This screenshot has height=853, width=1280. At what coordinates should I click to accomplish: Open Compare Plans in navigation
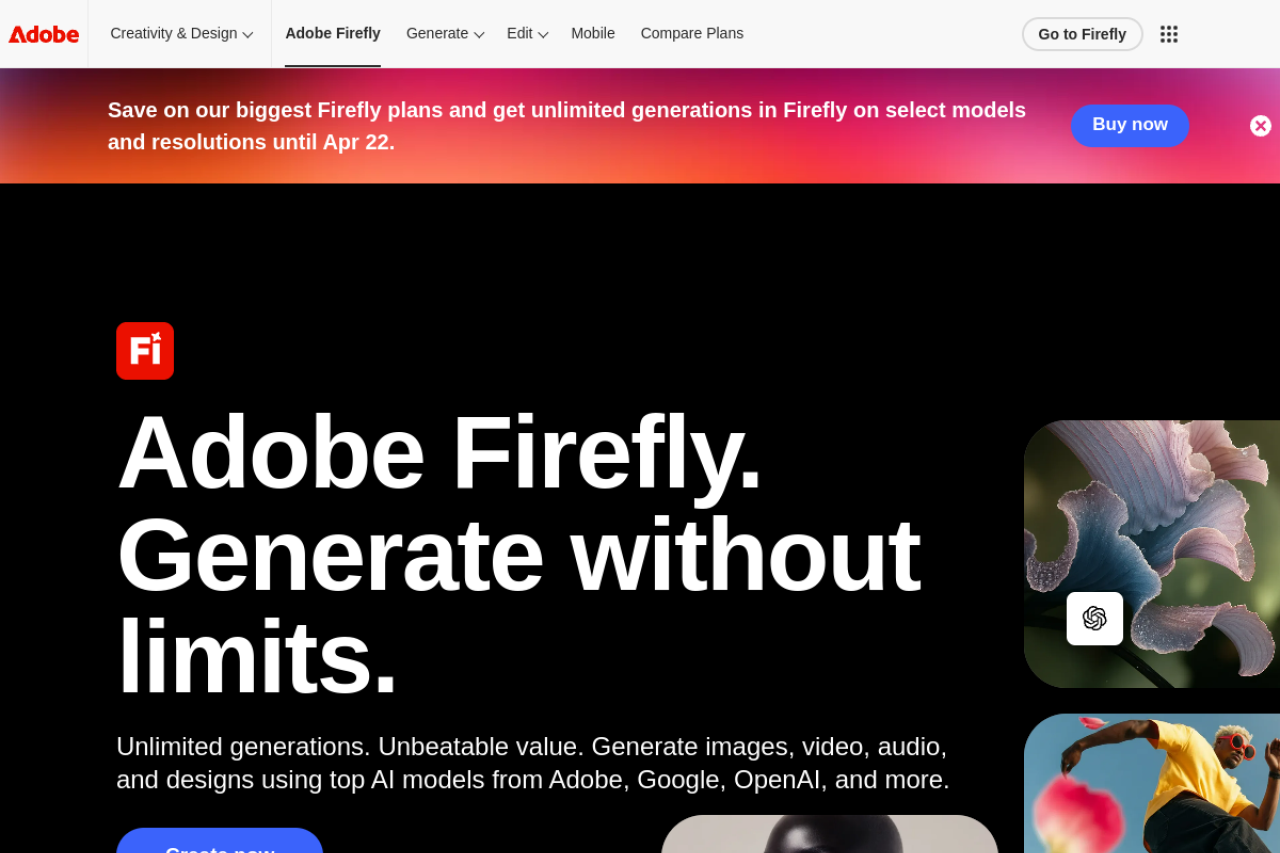(x=692, y=34)
